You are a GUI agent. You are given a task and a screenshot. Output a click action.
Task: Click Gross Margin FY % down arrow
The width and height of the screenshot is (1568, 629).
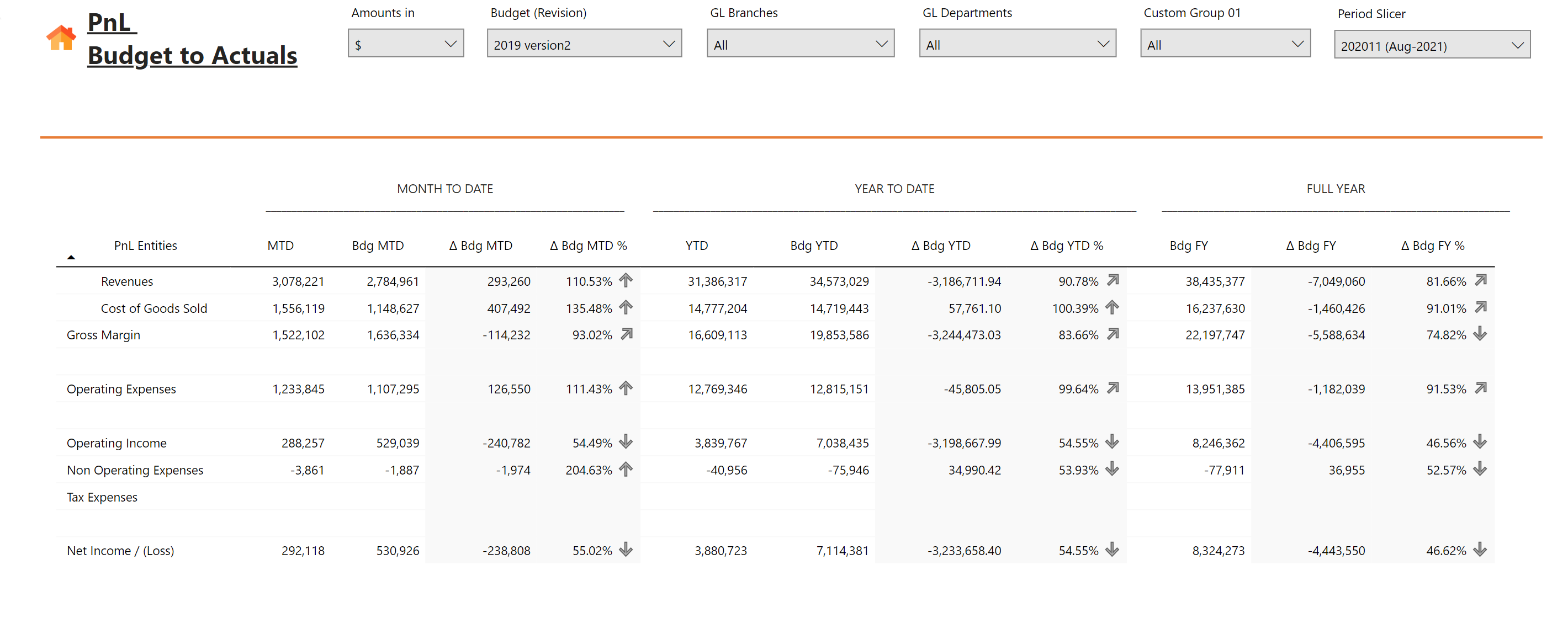pyautogui.click(x=1480, y=334)
